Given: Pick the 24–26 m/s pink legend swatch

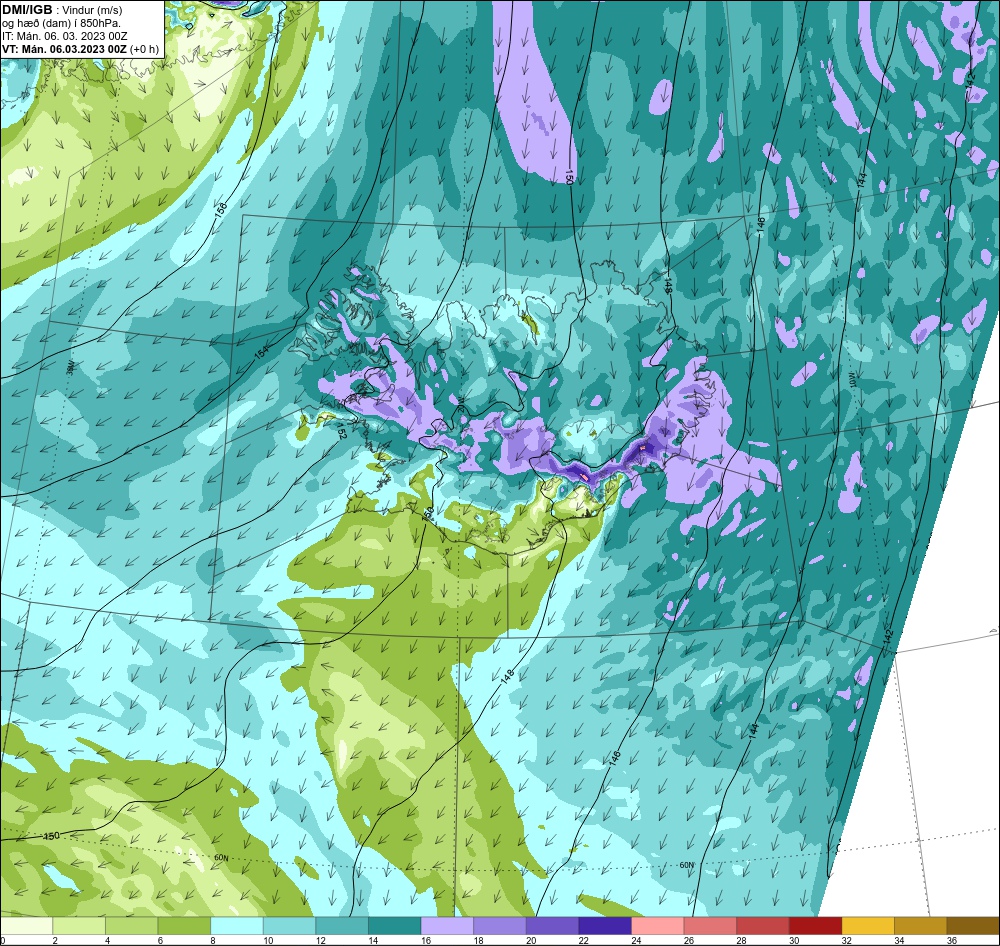Looking at the screenshot, I should pyautogui.click(x=658, y=926).
